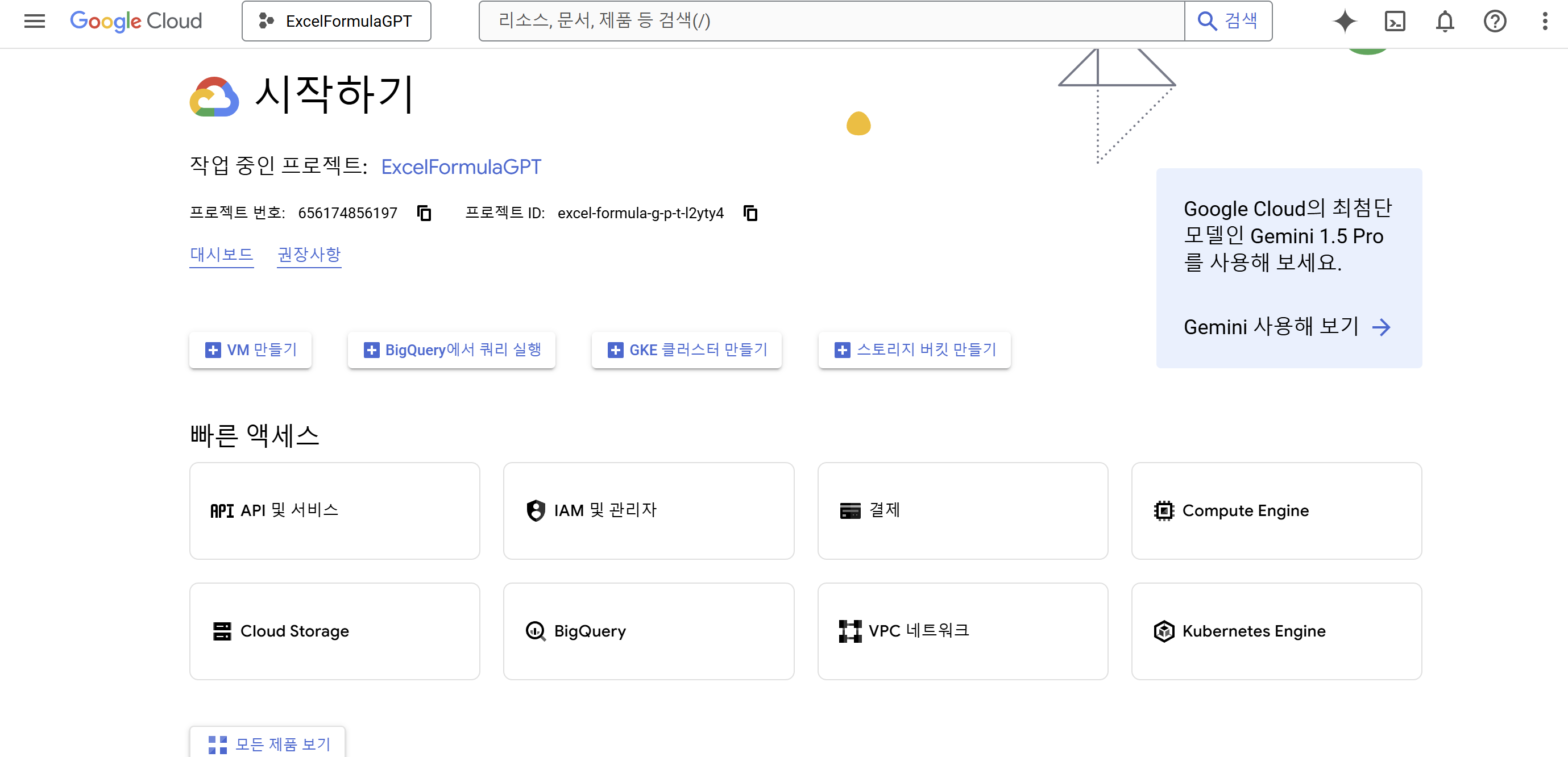Open the Cloud Storage card
The height and width of the screenshot is (757, 1568).
pos(335,631)
